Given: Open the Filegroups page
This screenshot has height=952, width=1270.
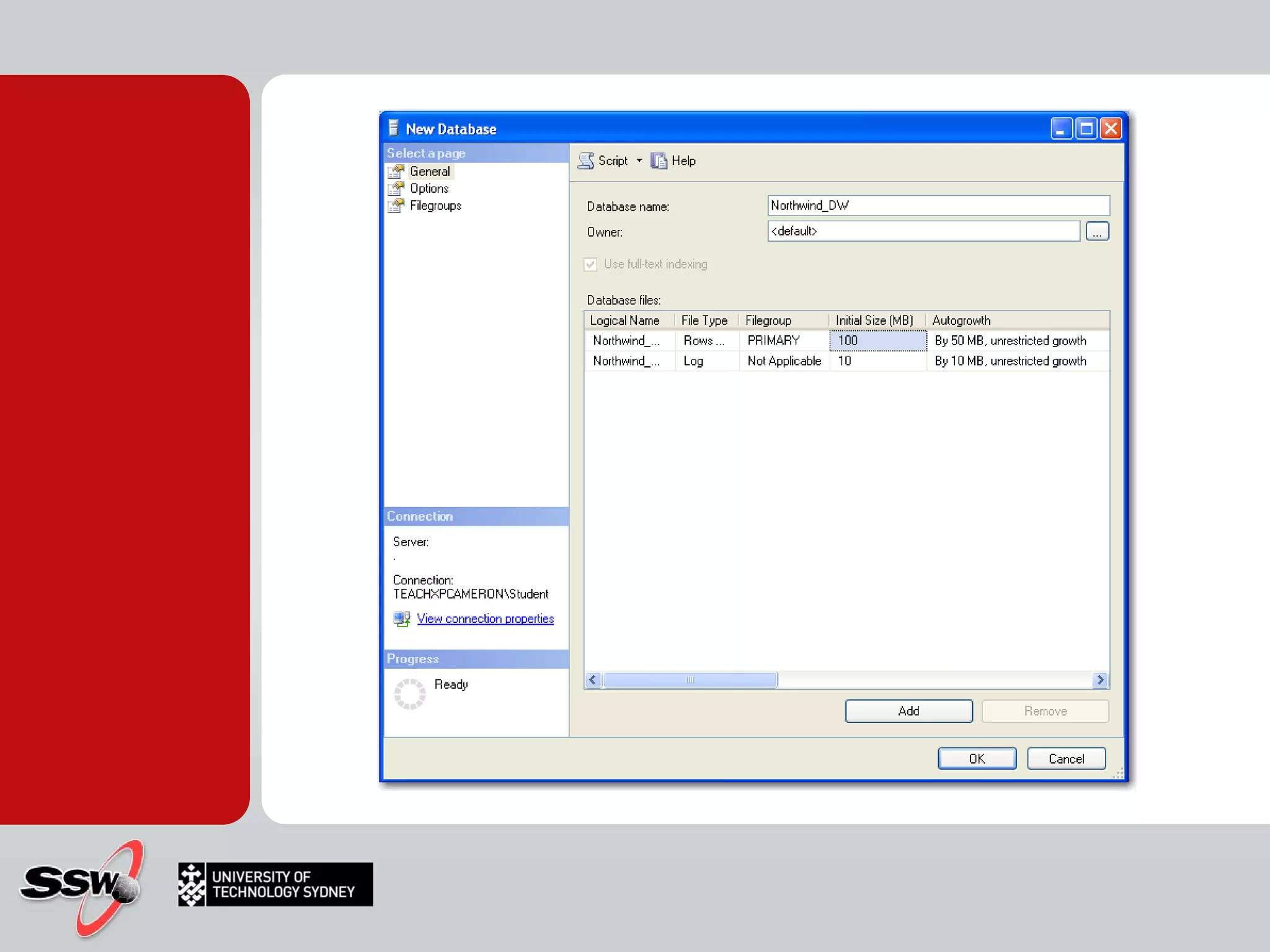Looking at the screenshot, I should [435, 206].
